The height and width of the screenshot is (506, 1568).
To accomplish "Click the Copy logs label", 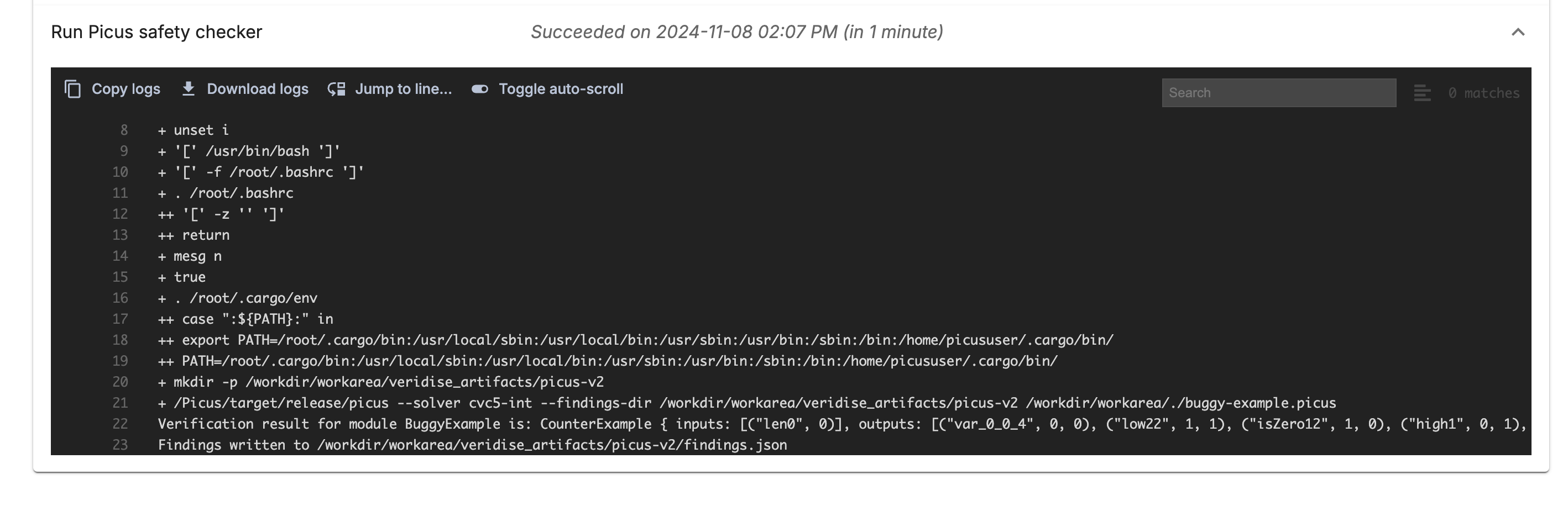I will [x=126, y=89].
